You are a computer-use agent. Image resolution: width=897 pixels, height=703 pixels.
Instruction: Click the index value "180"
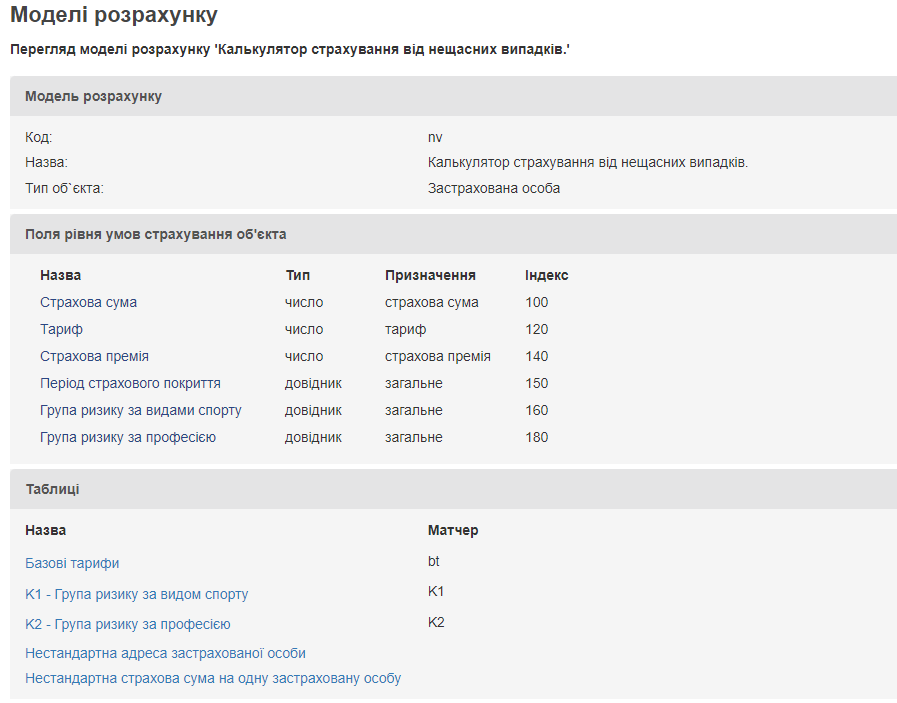click(x=536, y=437)
